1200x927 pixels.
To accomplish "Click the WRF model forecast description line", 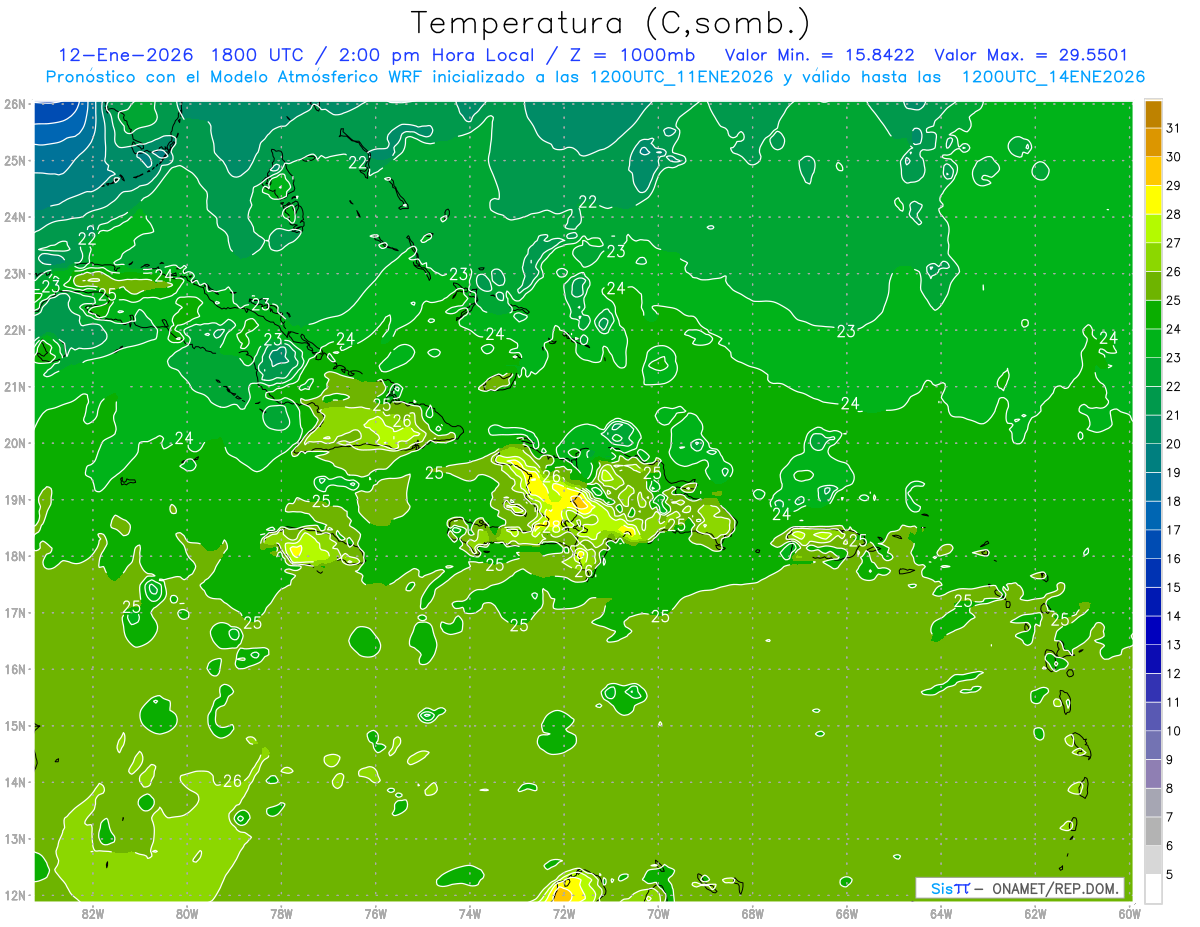I will click(595, 77).
